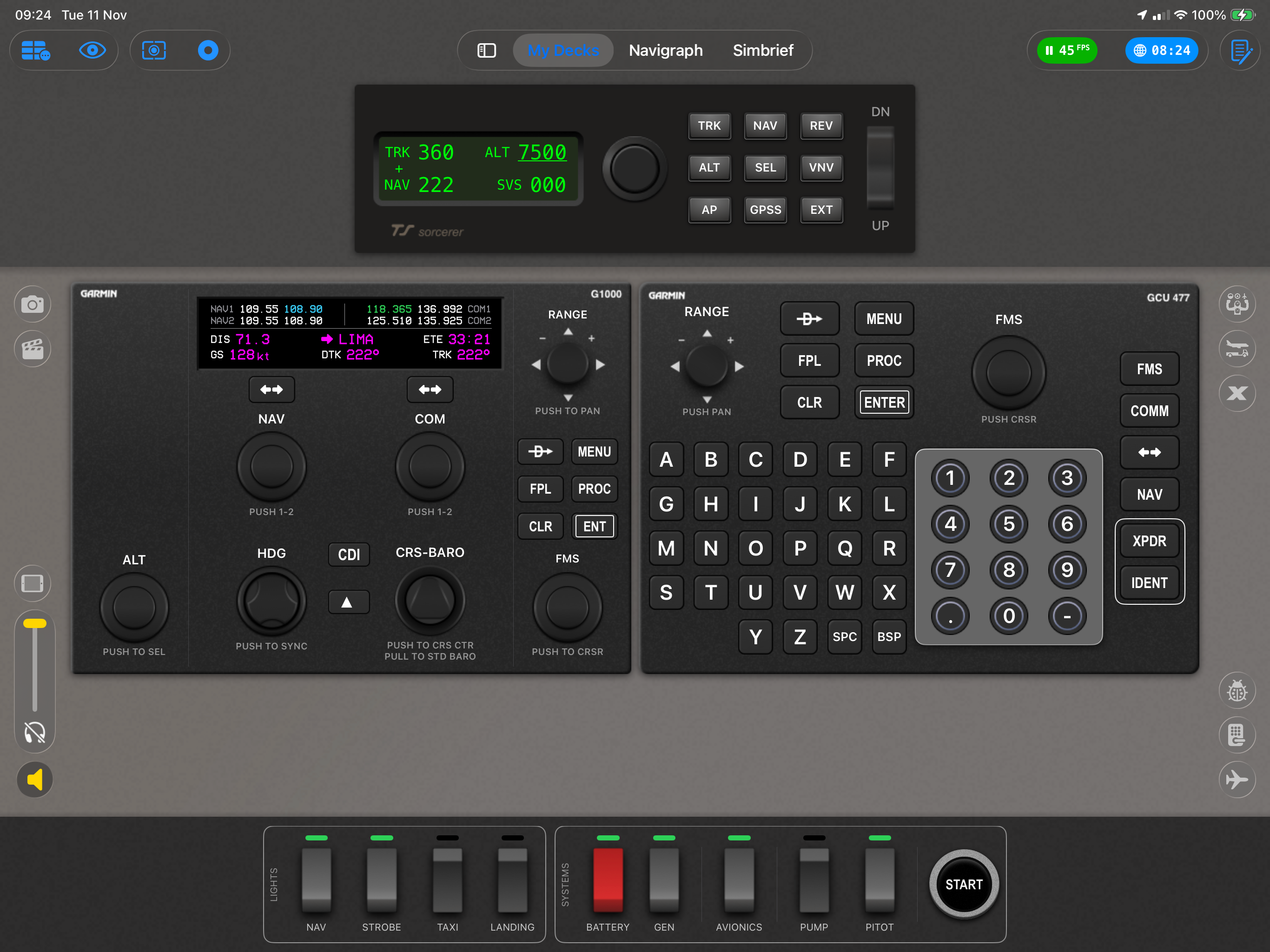Click the 08:24 globe time indicator

tap(1162, 51)
